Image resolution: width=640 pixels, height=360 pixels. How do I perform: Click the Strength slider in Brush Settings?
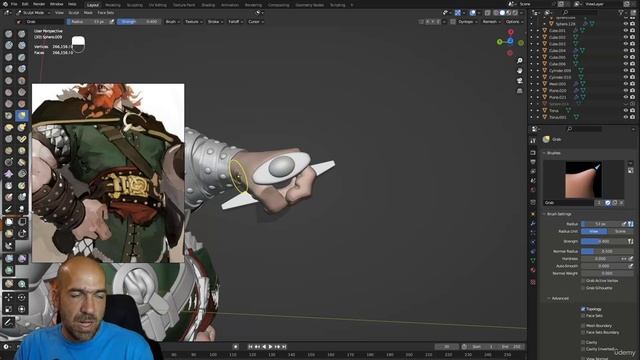[604, 242]
